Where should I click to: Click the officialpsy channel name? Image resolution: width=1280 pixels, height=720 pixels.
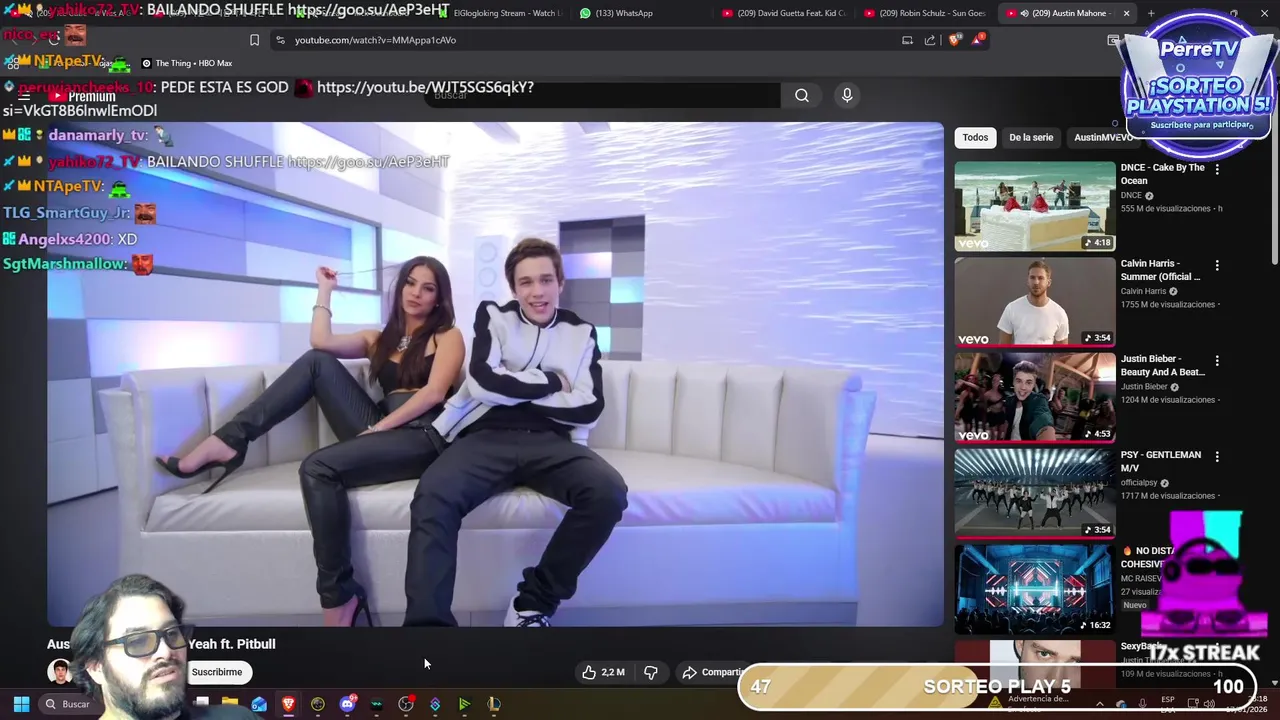(1139, 483)
